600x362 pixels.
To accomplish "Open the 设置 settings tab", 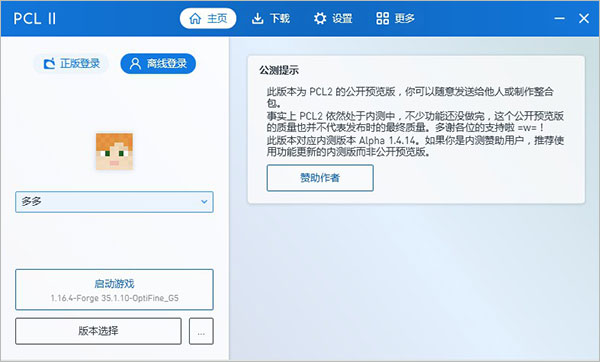I will (333, 18).
